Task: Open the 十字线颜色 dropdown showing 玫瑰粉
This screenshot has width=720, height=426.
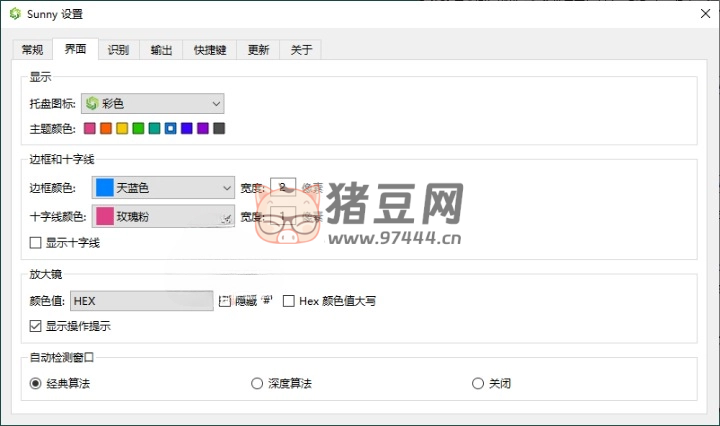Action: pos(162,216)
